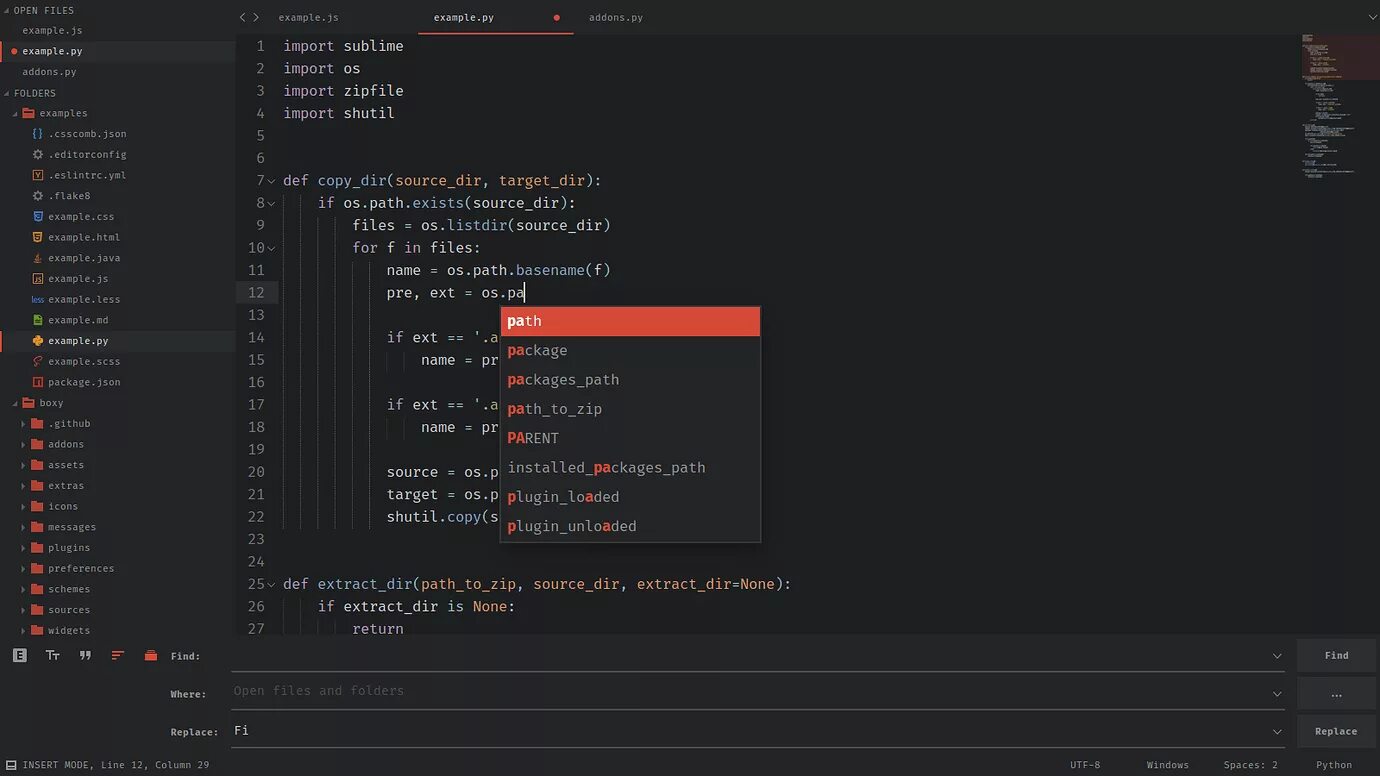
Task: Click the .eslintrc.yml file icon
Action: (37, 175)
